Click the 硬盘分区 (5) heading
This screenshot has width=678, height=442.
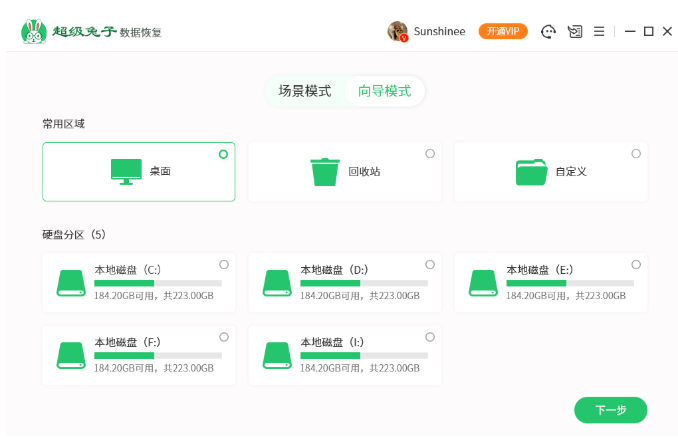pyautogui.click(x=74, y=235)
